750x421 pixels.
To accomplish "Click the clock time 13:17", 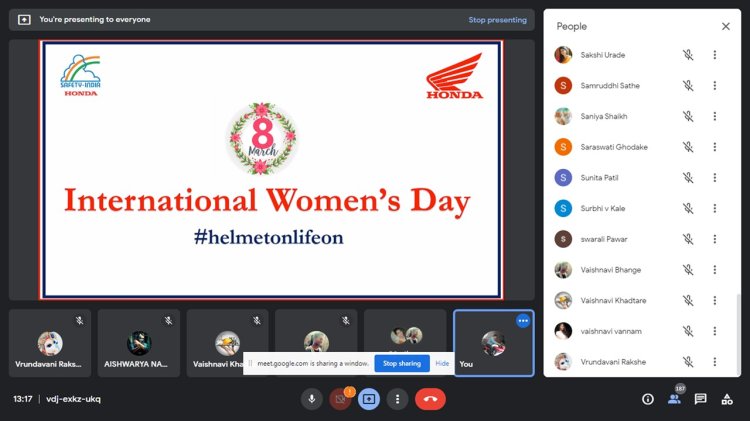I will click(x=22, y=399).
